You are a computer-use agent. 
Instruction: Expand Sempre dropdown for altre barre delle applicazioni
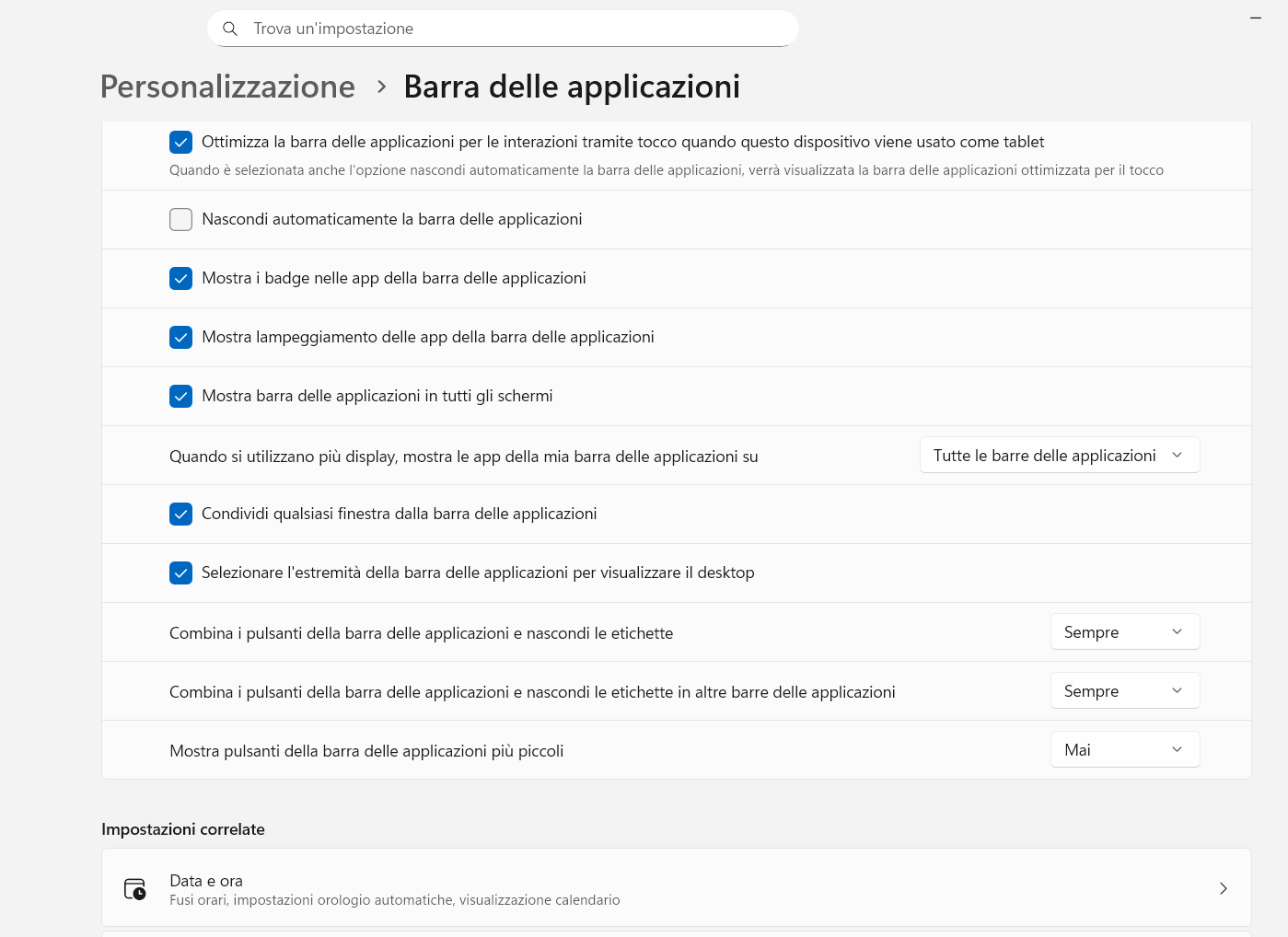[1125, 690]
